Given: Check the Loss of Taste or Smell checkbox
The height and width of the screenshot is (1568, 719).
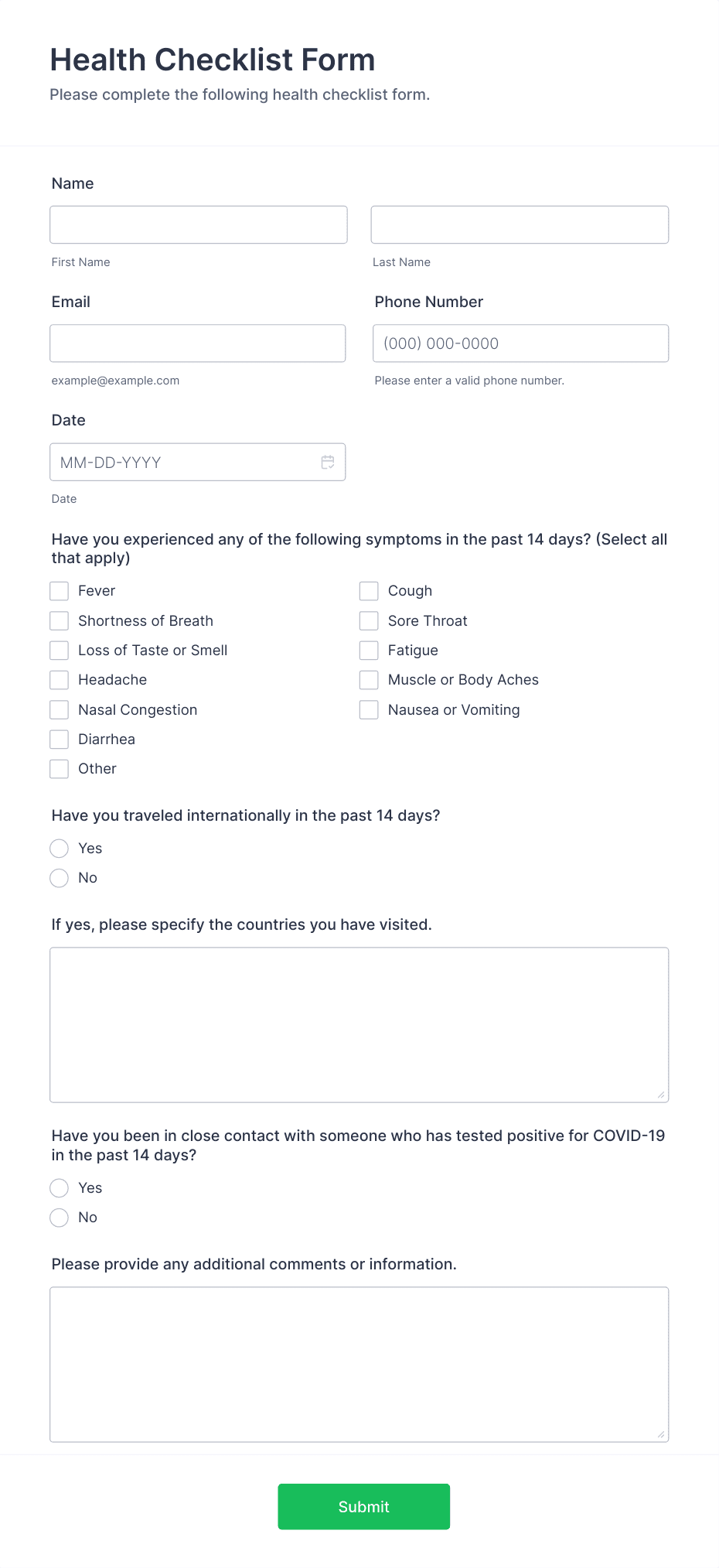Looking at the screenshot, I should pyautogui.click(x=59, y=650).
